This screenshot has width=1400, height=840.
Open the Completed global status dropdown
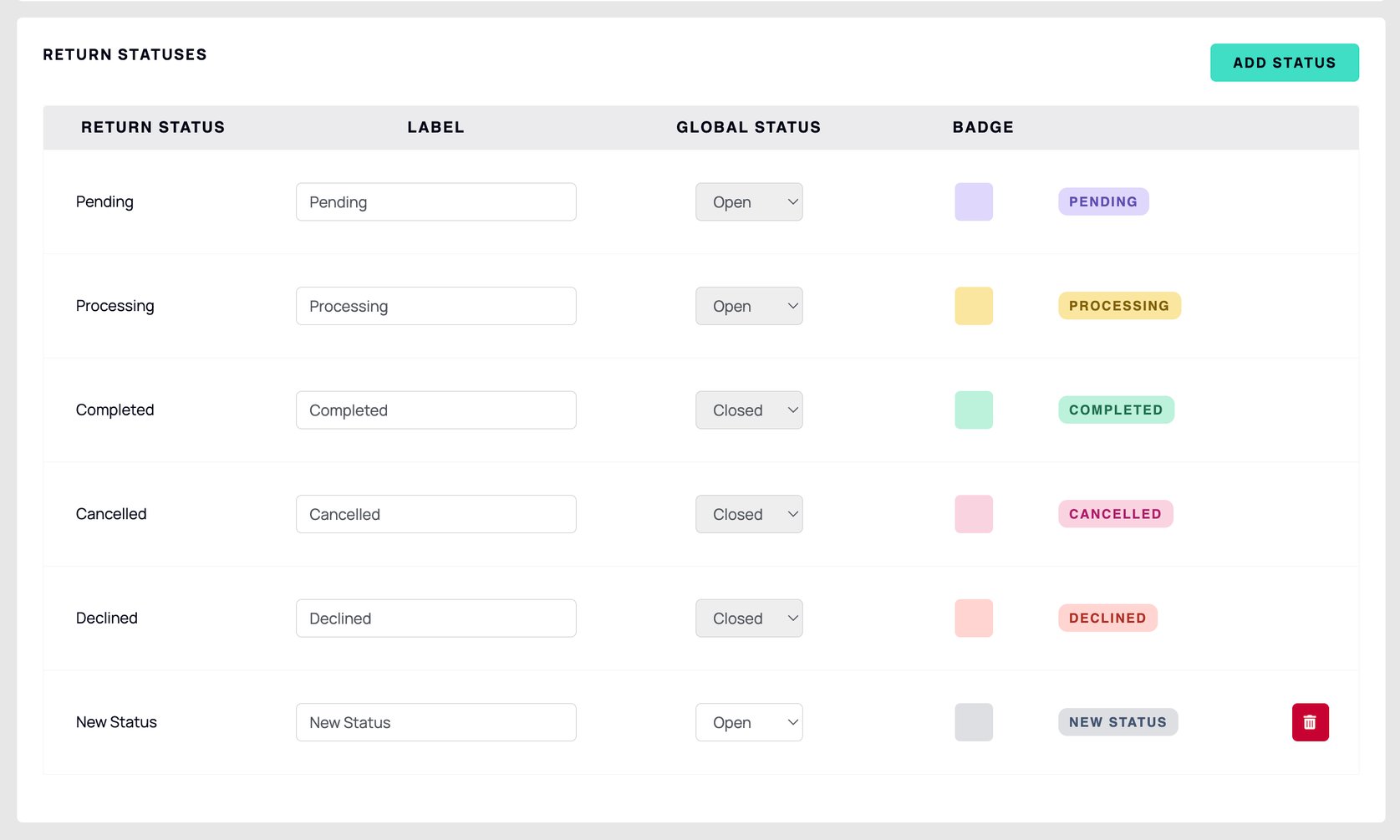coord(749,410)
